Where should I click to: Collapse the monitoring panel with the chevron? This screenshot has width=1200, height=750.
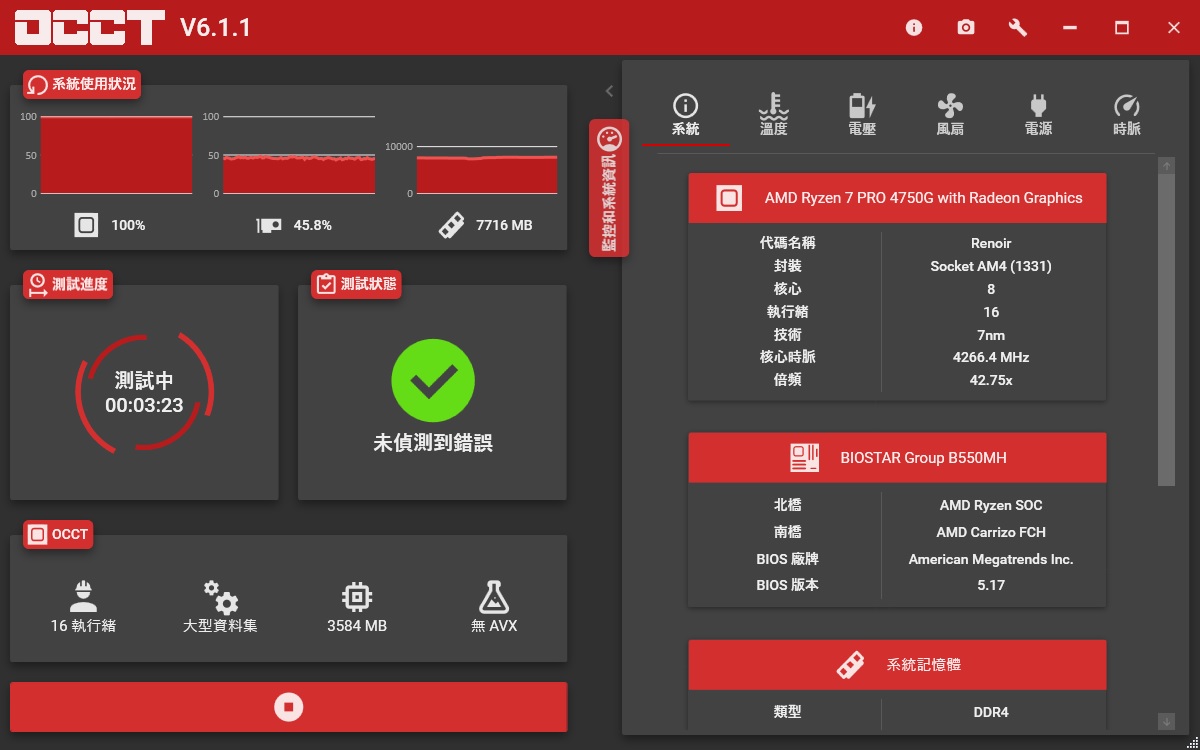coord(609,91)
